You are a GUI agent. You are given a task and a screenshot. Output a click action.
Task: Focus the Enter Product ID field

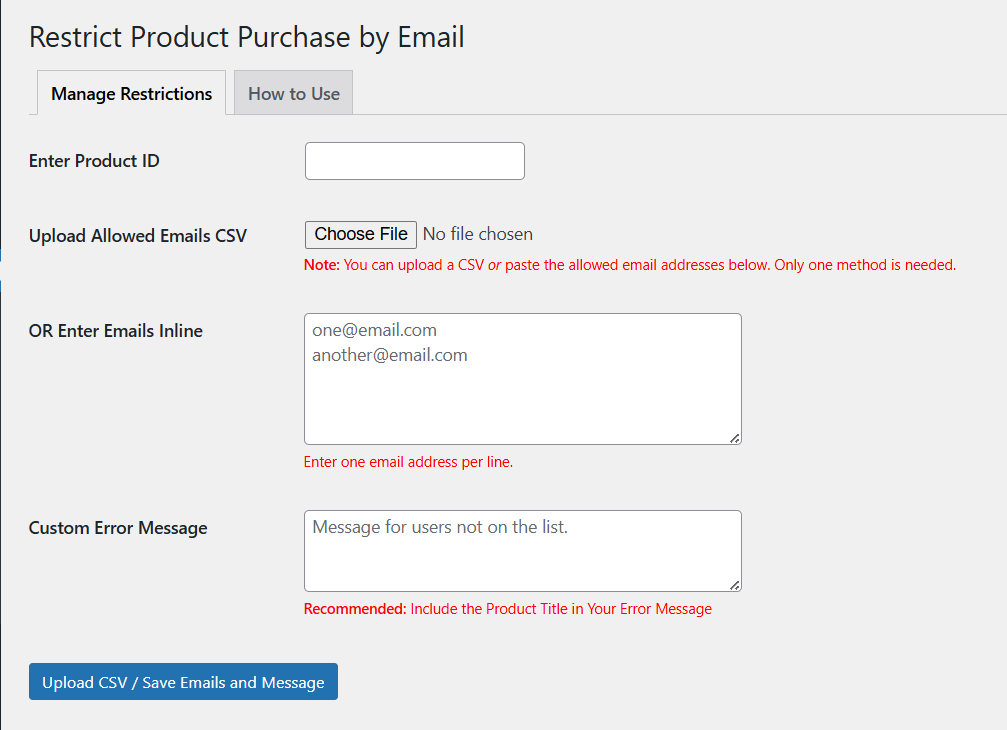point(414,161)
